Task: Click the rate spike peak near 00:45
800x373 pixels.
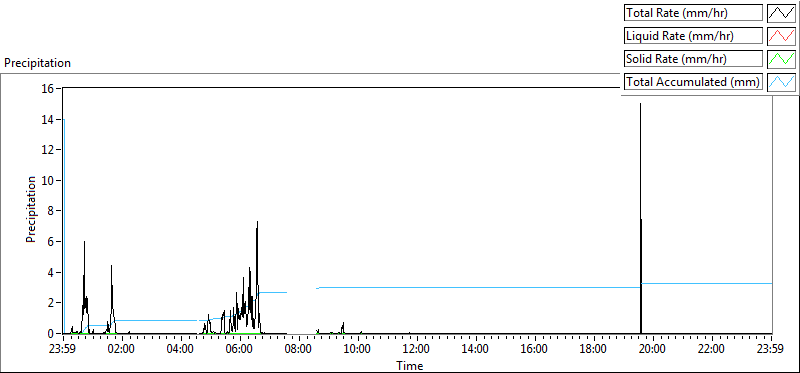Action: (x=85, y=242)
